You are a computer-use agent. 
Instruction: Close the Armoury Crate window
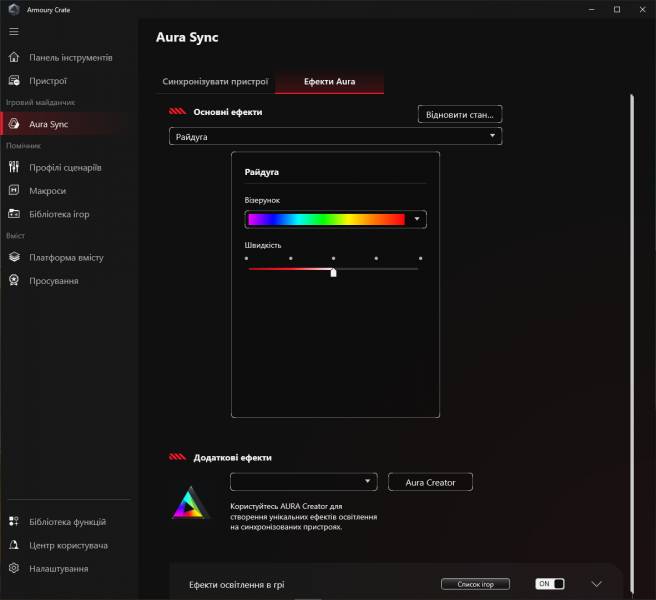point(643,9)
